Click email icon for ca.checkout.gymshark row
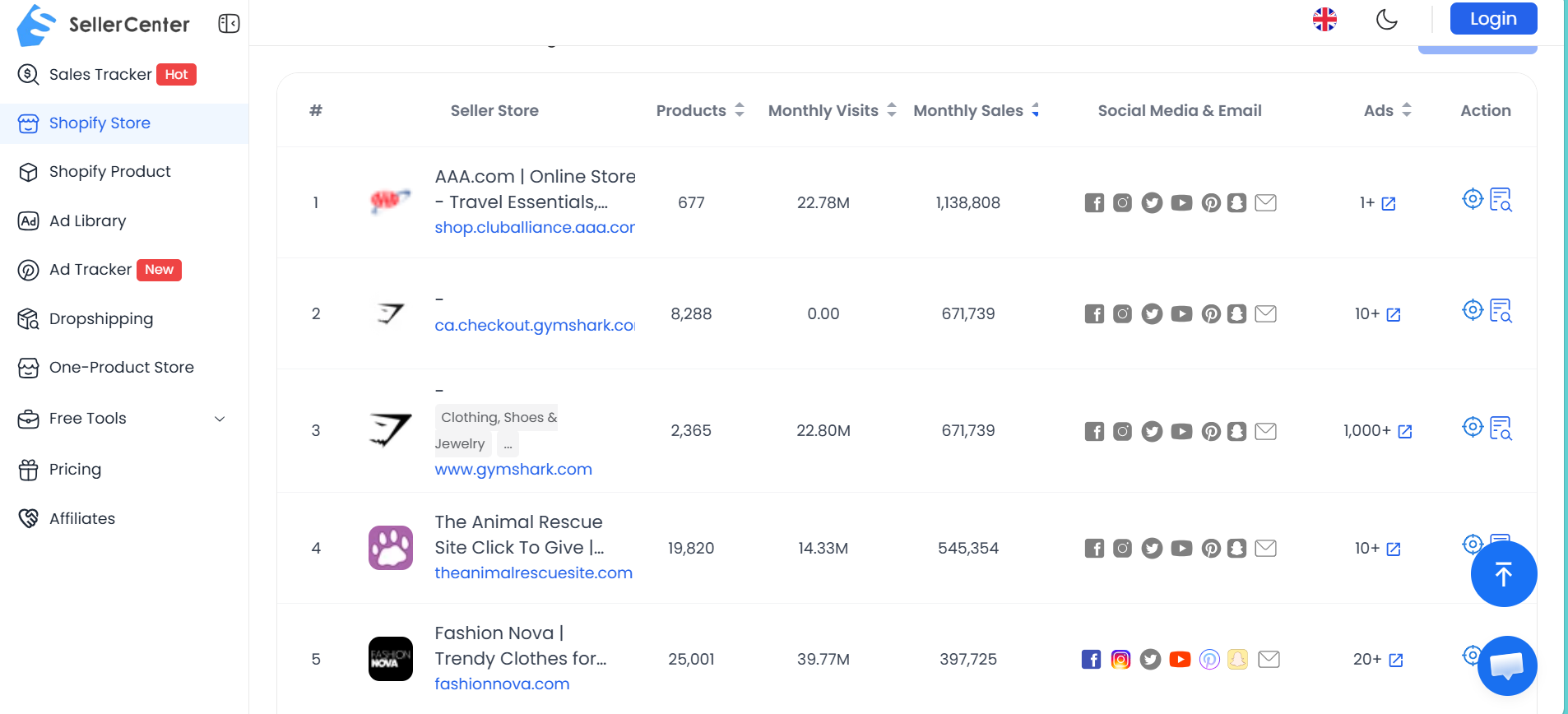Screen dimensions: 1568x714 (x=1266, y=314)
